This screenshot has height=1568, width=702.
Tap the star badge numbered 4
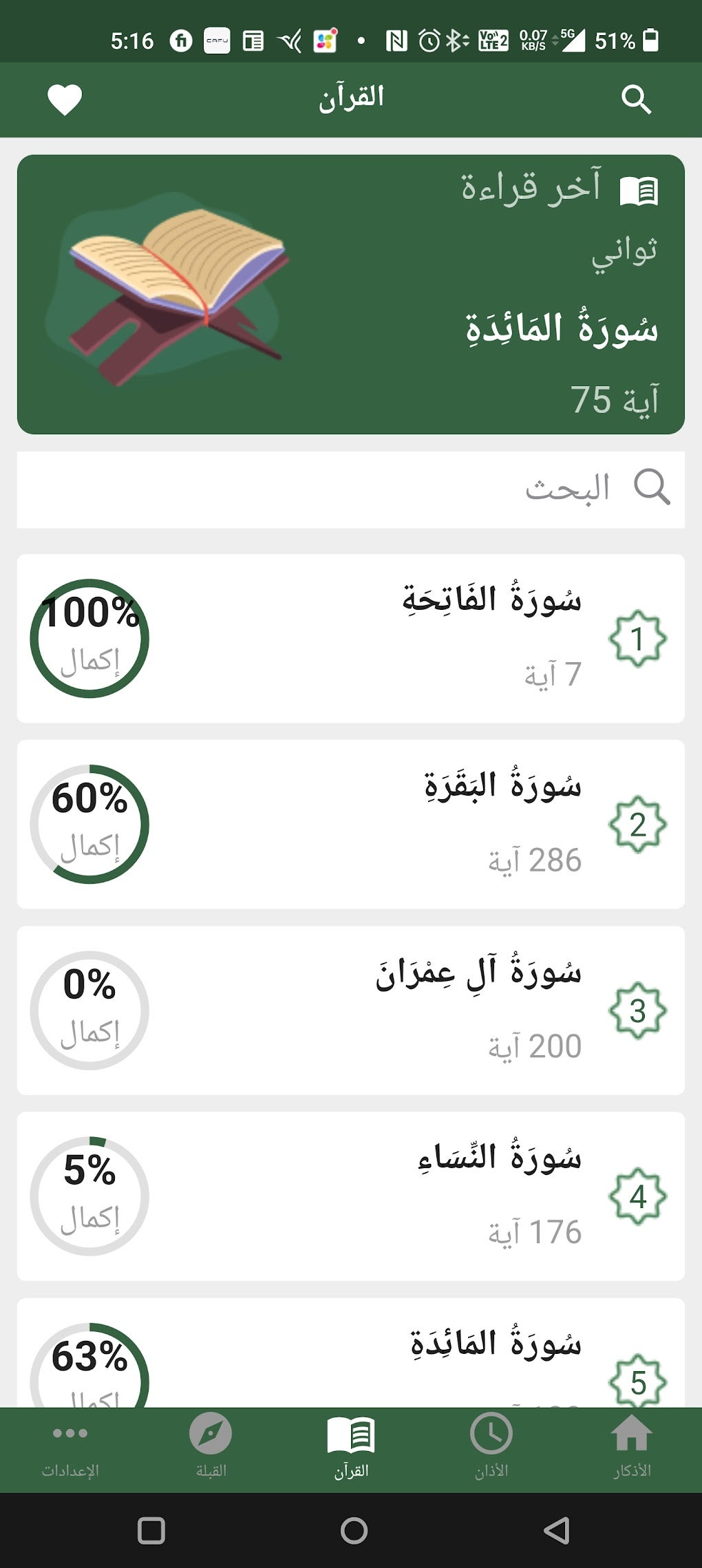637,1196
